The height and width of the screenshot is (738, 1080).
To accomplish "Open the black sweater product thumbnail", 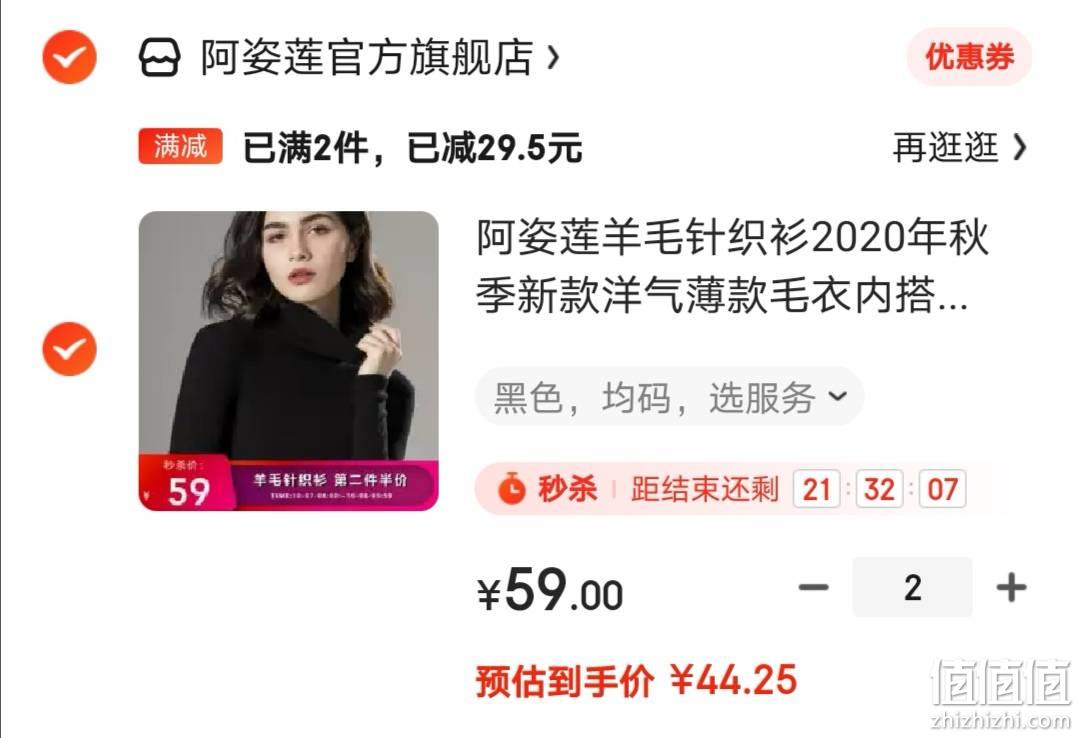I will 289,361.
